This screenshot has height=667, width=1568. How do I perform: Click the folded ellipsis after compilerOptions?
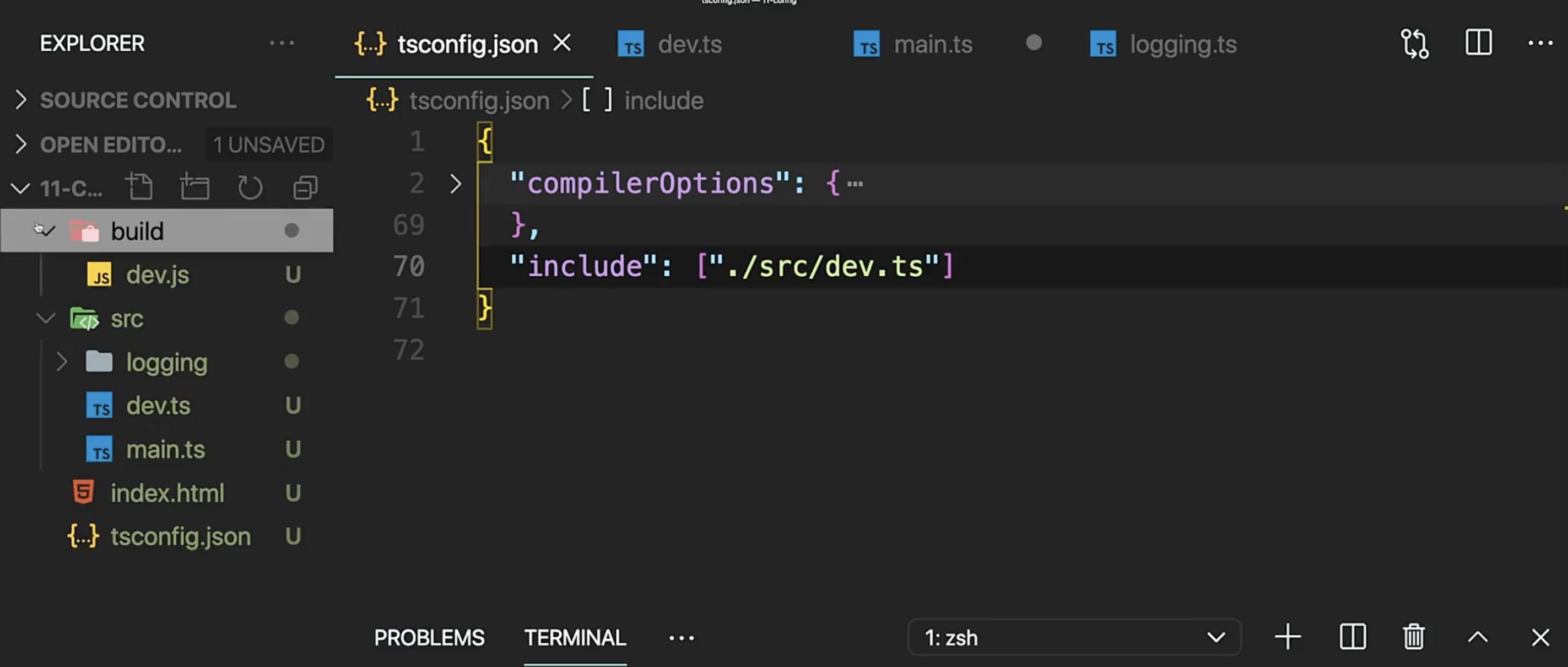coord(855,184)
